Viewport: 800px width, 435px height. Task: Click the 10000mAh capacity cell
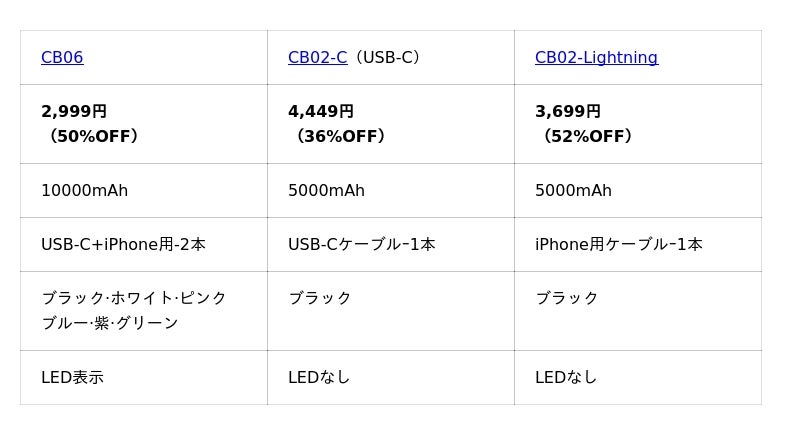(x=84, y=191)
